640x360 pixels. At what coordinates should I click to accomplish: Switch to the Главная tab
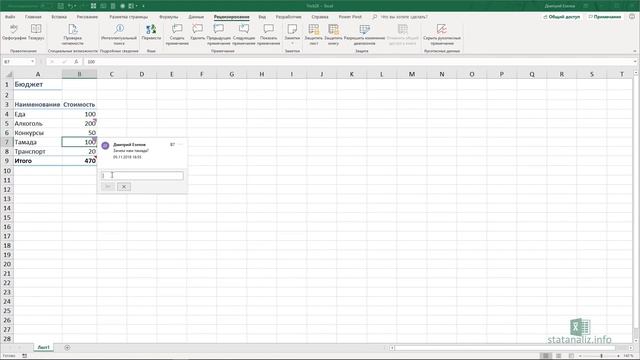point(33,17)
